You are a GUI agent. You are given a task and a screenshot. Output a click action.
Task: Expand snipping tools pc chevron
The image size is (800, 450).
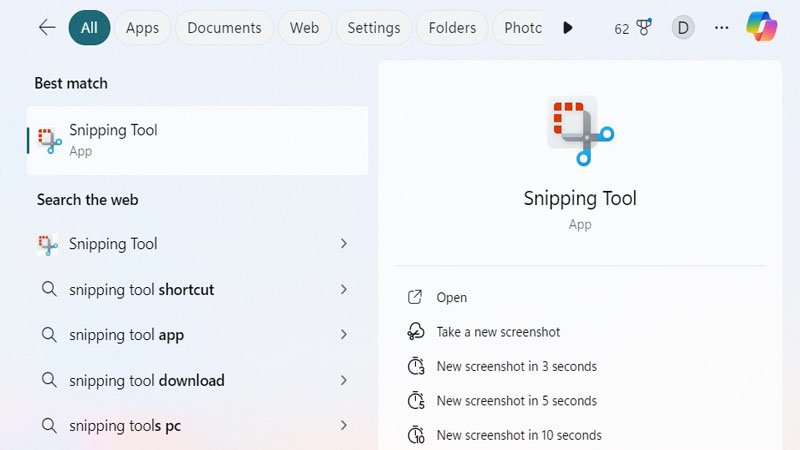pos(344,426)
